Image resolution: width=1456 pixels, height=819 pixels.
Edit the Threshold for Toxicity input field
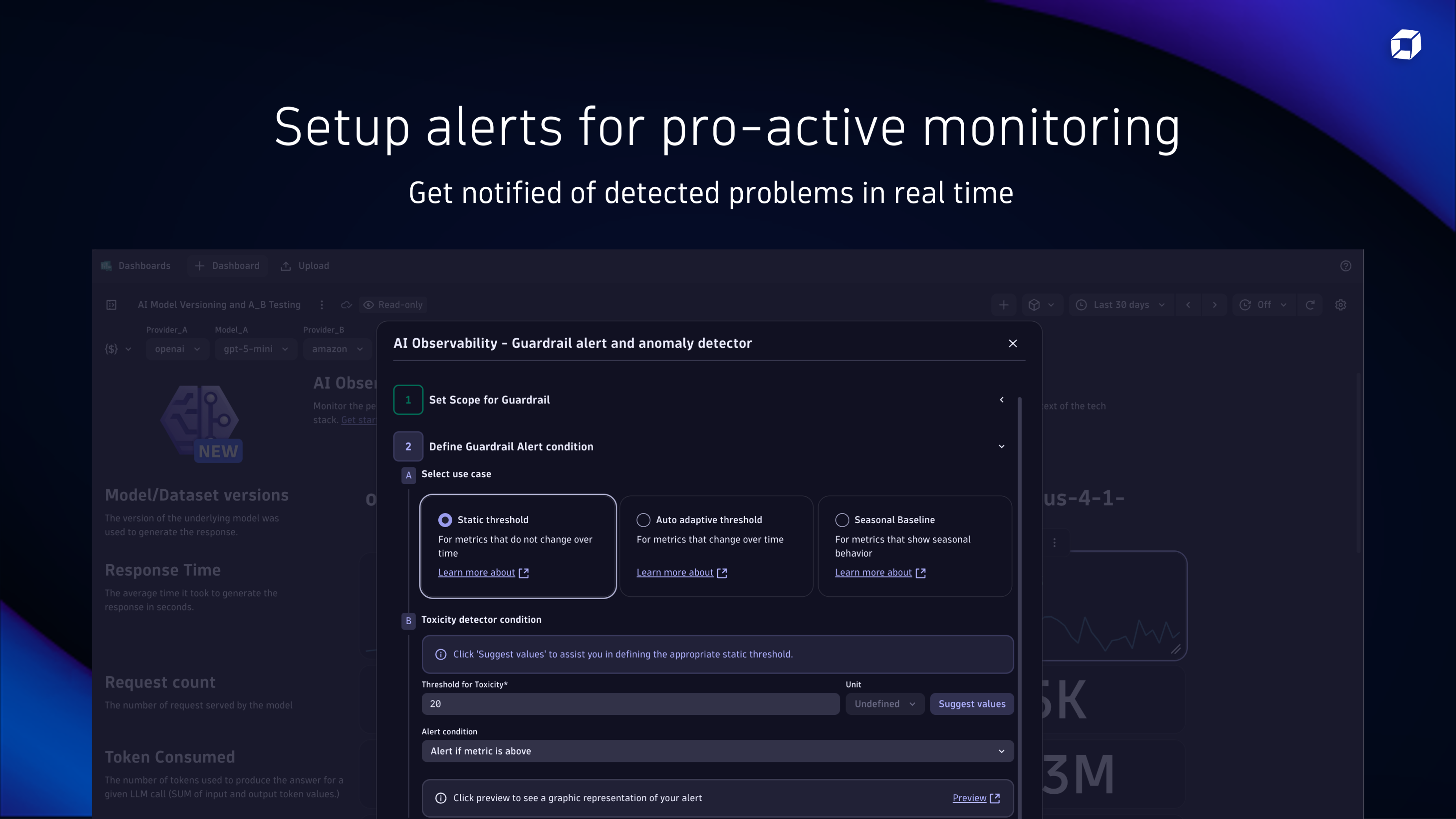(630, 704)
